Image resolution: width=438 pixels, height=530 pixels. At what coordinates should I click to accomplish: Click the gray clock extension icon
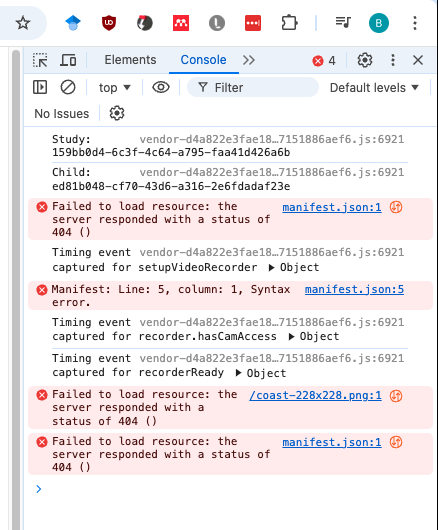pos(217,23)
